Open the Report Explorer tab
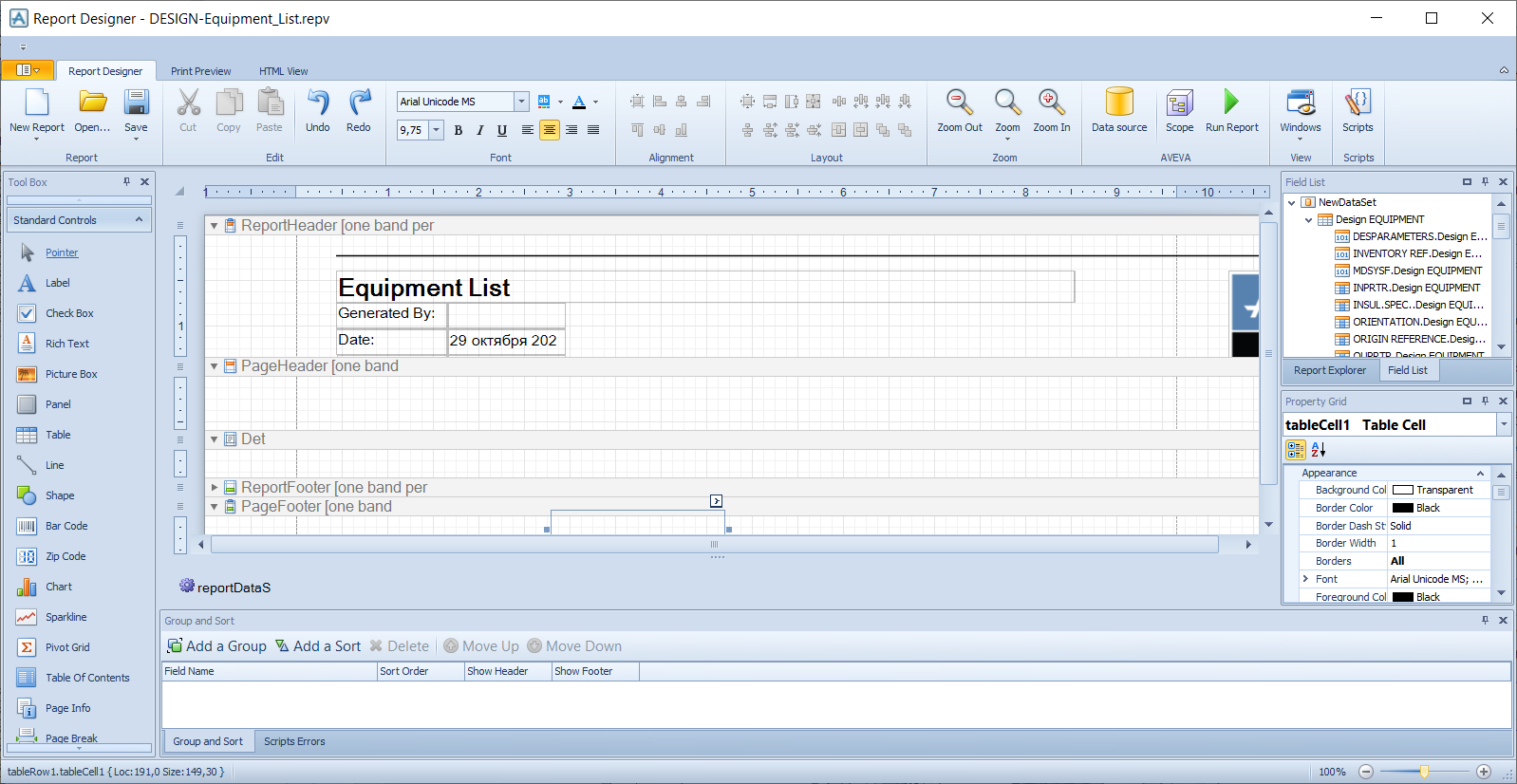Viewport: 1517px width, 784px height. 1330,370
